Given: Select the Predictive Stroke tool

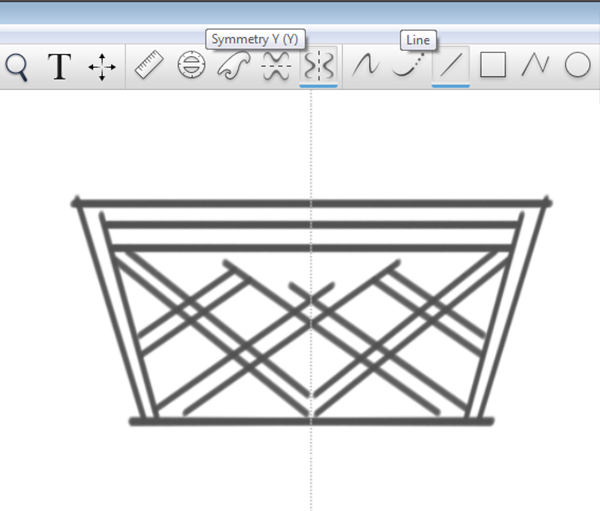Looking at the screenshot, I should tap(409, 64).
